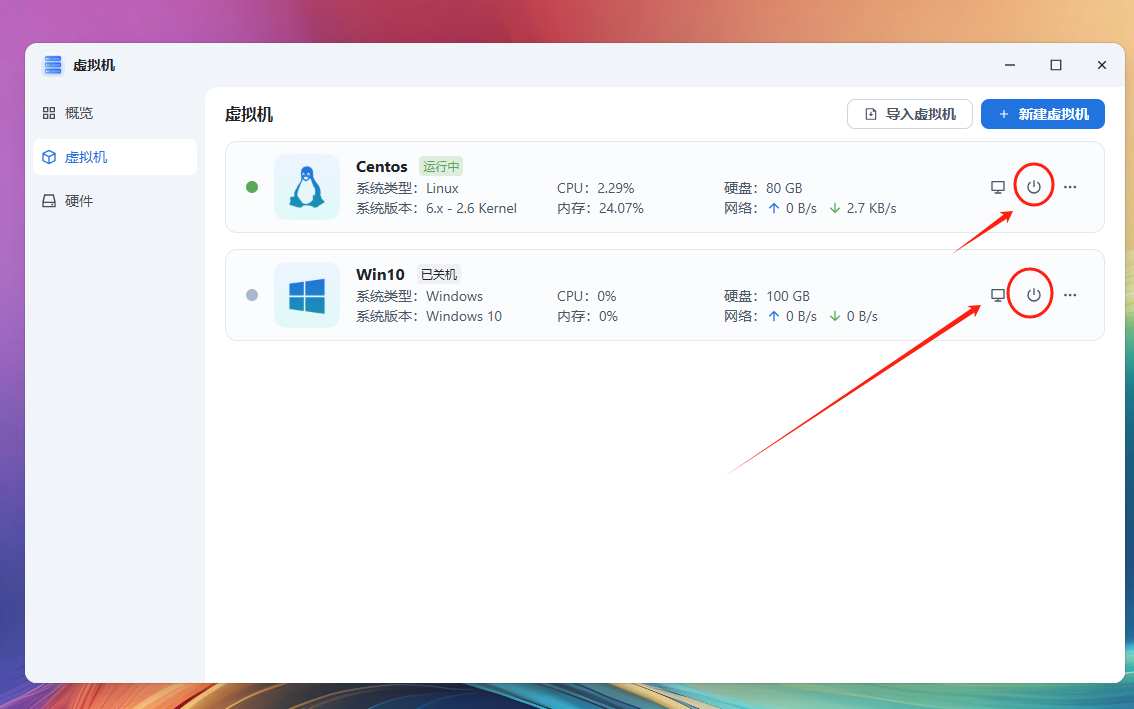Select the Centos virtual machine name
Screen dimensions: 1134x709
(382, 167)
